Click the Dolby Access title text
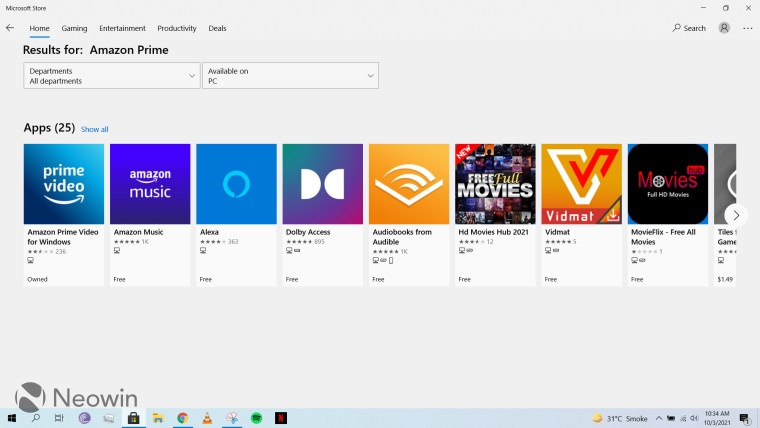The width and height of the screenshot is (760, 428). (308, 232)
